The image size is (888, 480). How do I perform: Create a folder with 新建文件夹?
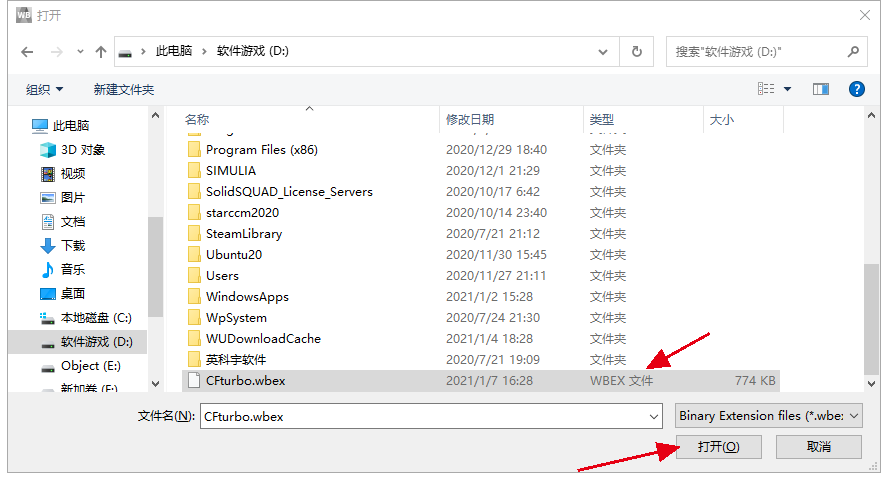pos(123,89)
